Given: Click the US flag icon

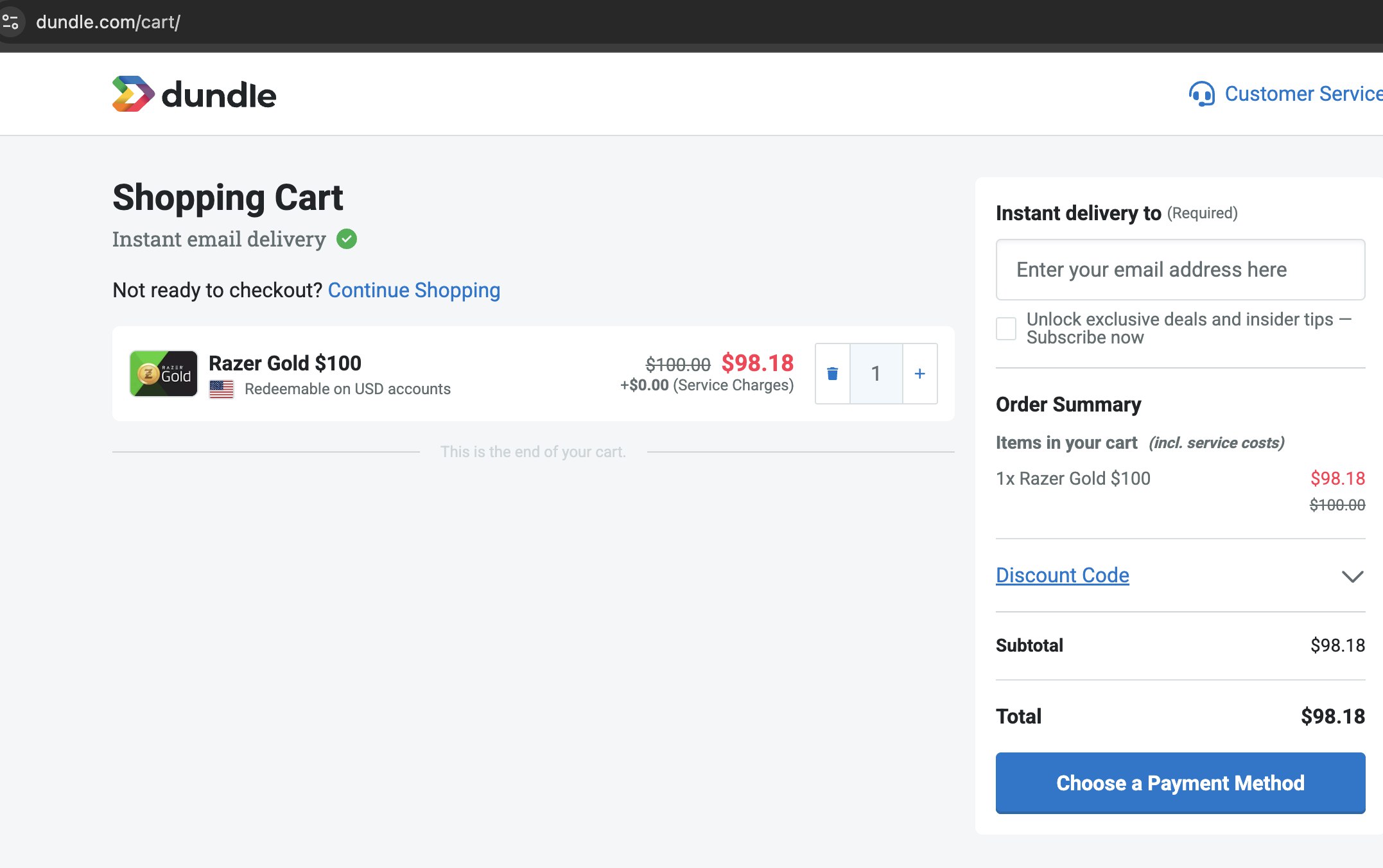Looking at the screenshot, I should (222, 389).
